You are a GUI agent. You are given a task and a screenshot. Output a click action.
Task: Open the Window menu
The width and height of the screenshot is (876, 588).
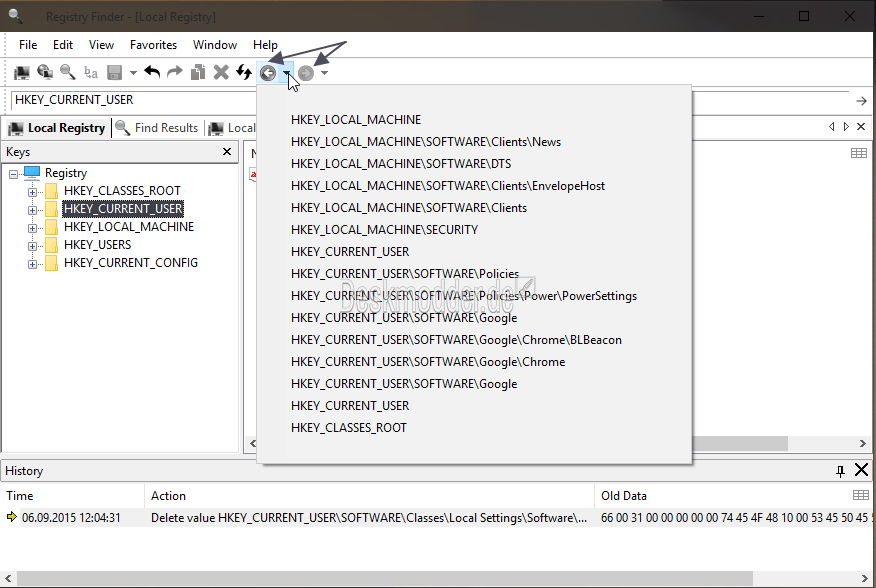coord(215,45)
